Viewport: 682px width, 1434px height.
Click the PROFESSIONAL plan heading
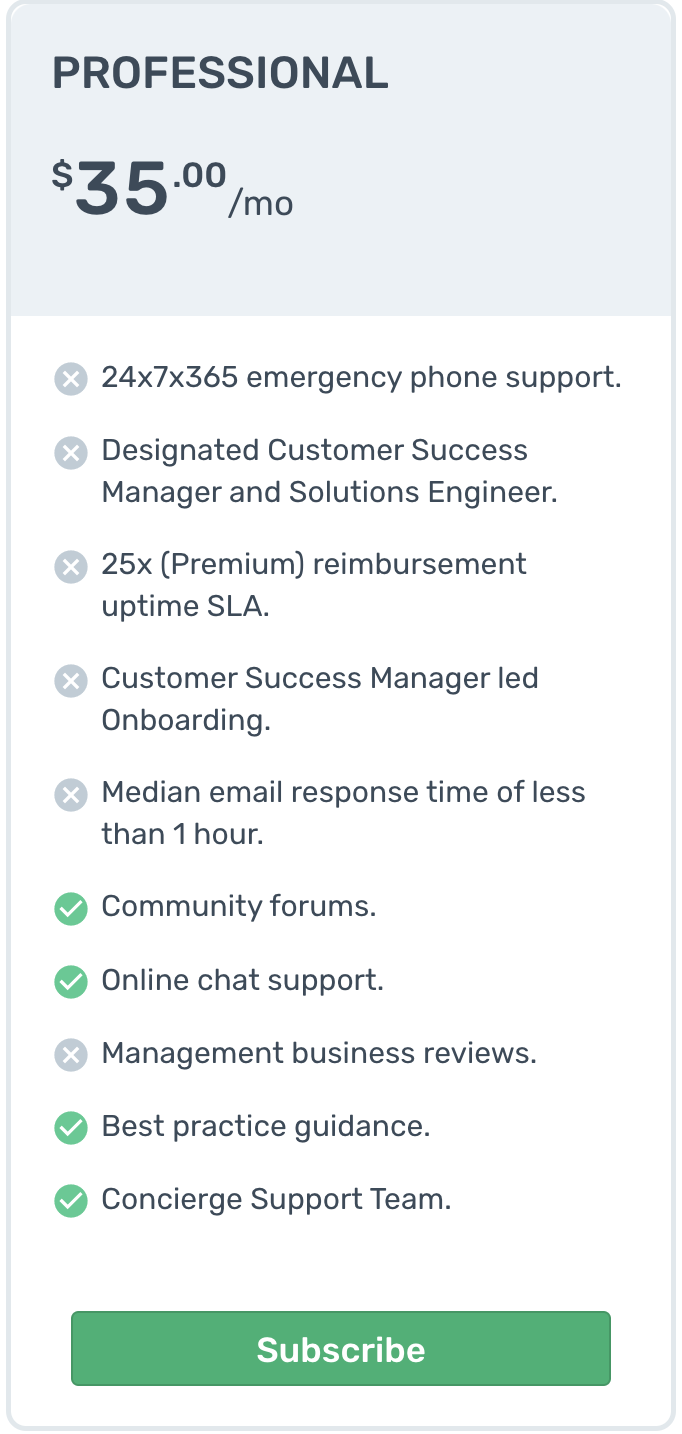[220, 74]
